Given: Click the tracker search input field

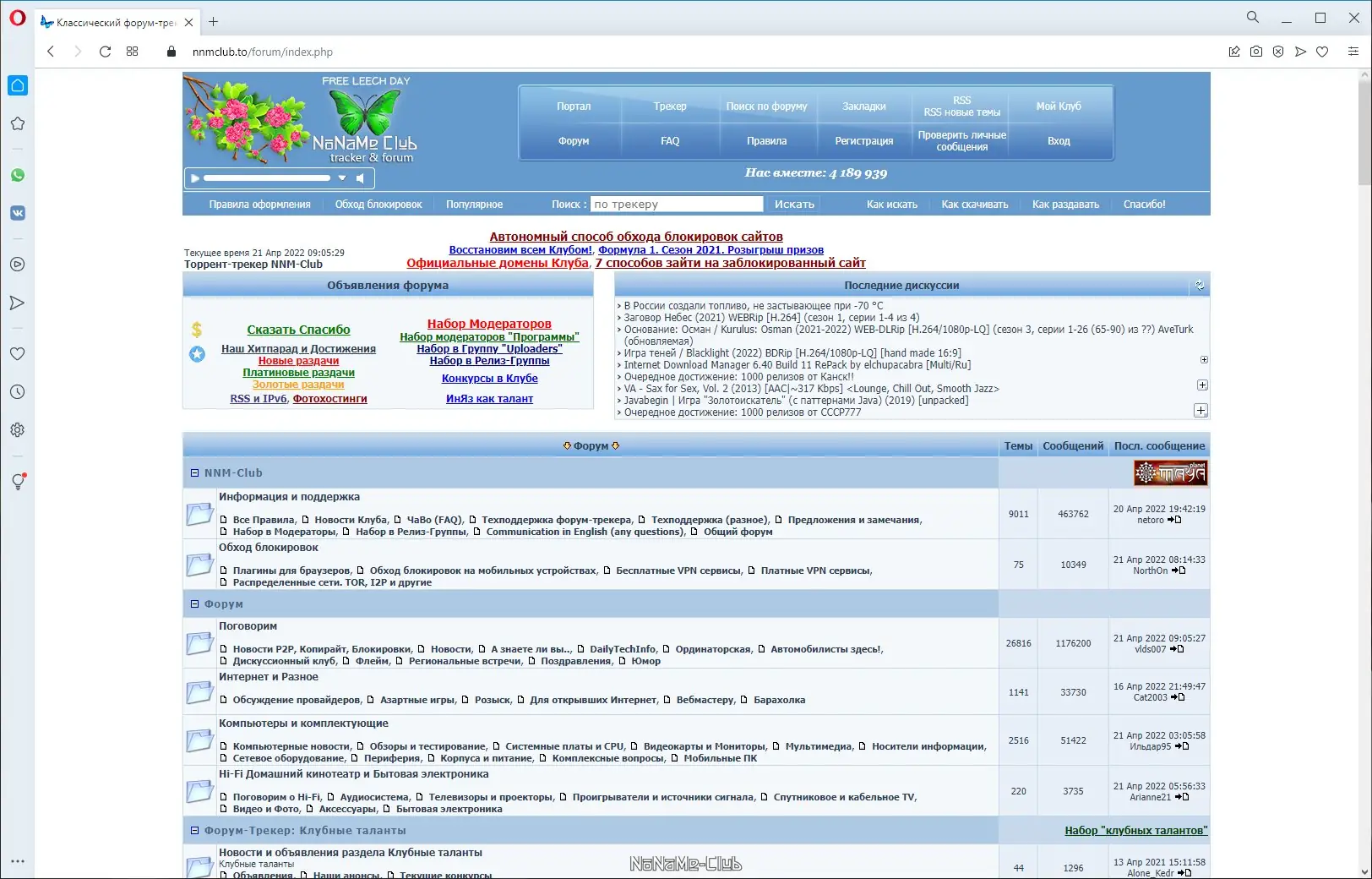Looking at the screenshot, I should coord(677,205).
